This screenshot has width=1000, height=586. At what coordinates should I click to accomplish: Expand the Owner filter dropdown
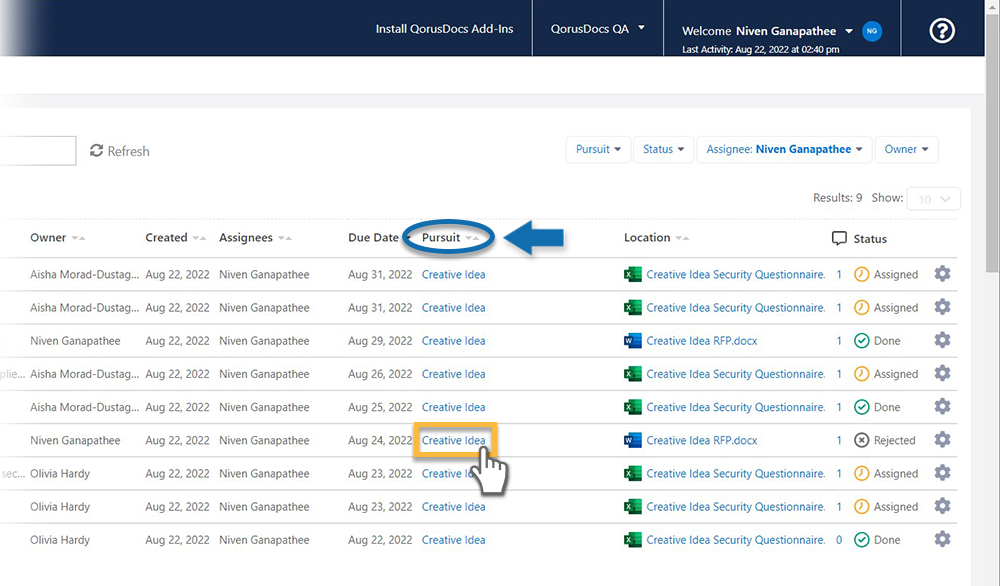coord(906,149)
